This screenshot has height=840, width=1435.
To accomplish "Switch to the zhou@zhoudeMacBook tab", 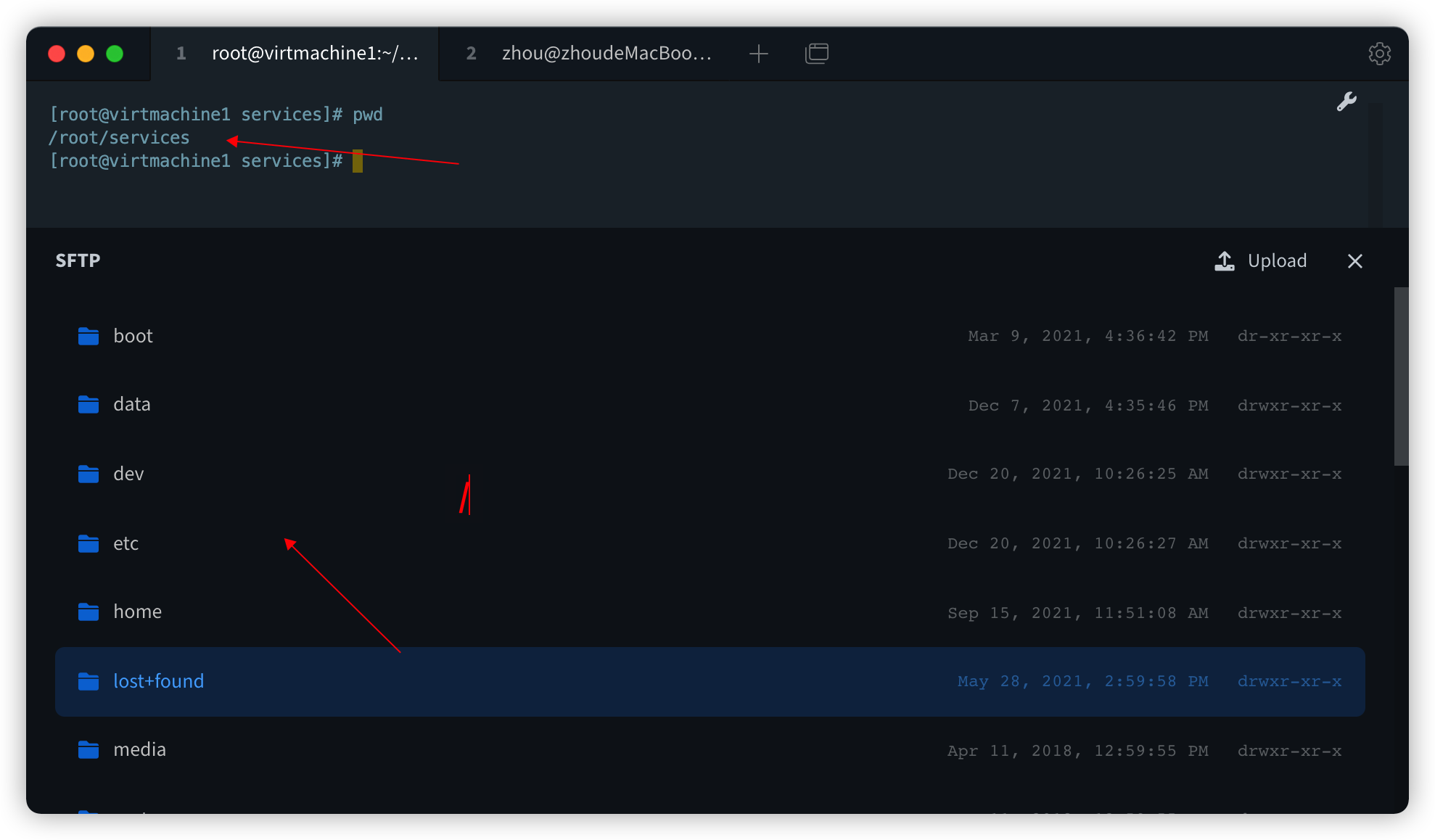I will (x=607, y=53).
